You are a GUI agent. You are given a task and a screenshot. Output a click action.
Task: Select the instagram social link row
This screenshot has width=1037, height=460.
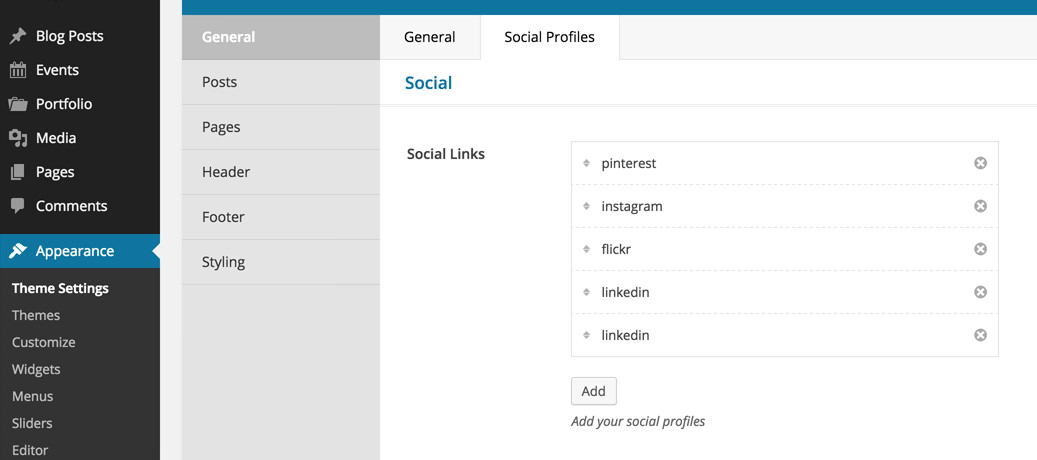(784, 206)
